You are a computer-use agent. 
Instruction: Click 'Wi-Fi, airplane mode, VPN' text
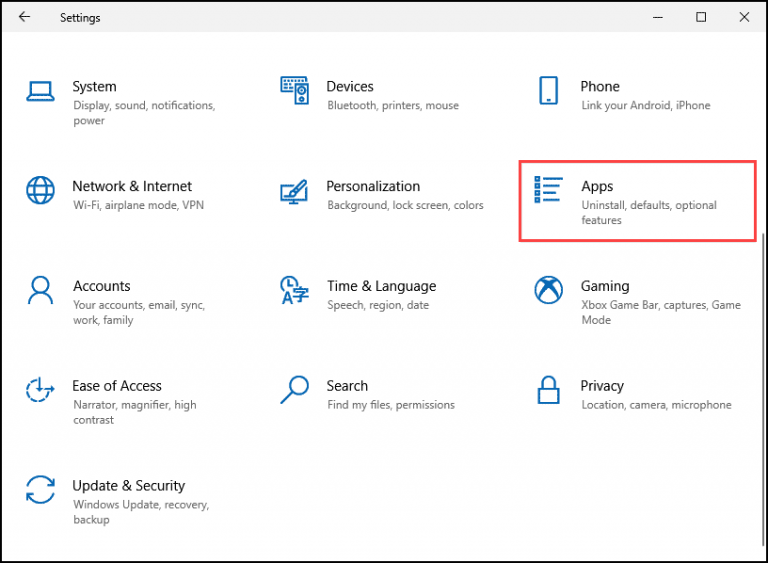[x=139, y=205]
